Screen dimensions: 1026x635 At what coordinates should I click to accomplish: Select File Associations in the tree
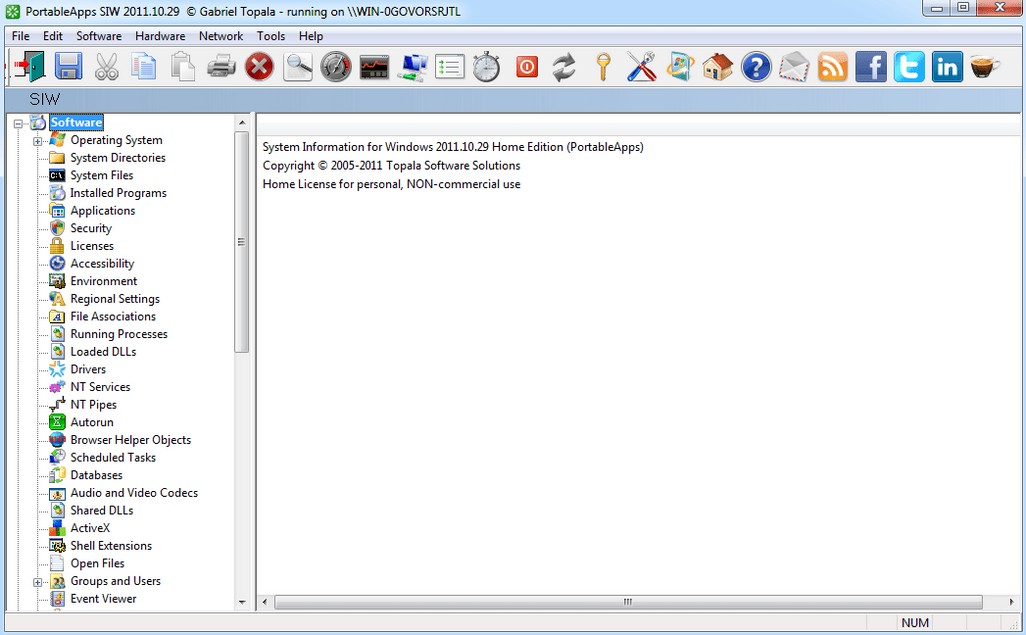[x=113, y=317]
